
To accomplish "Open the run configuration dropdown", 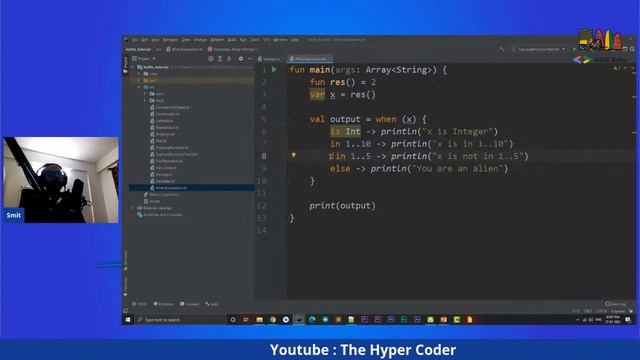I will pos(539,49).
